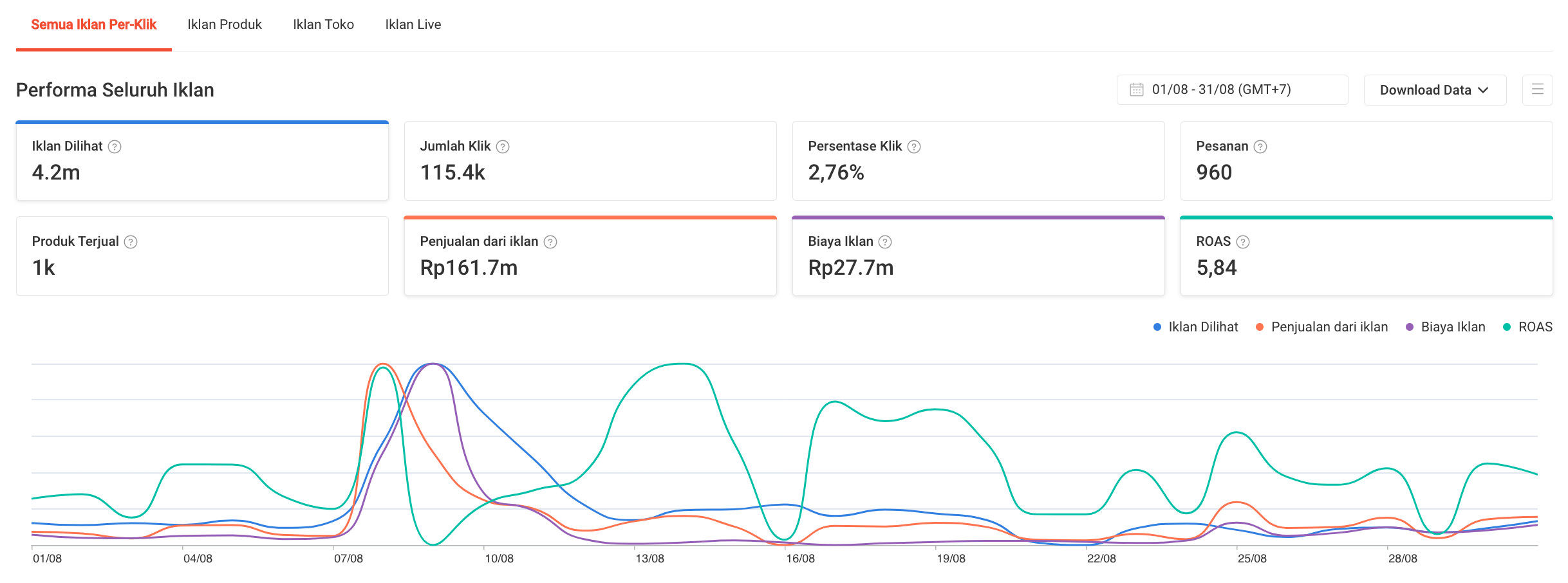Click the help icon next to Biaya Iklan
Screen dimensions: 1568x583
click(885, 242)
